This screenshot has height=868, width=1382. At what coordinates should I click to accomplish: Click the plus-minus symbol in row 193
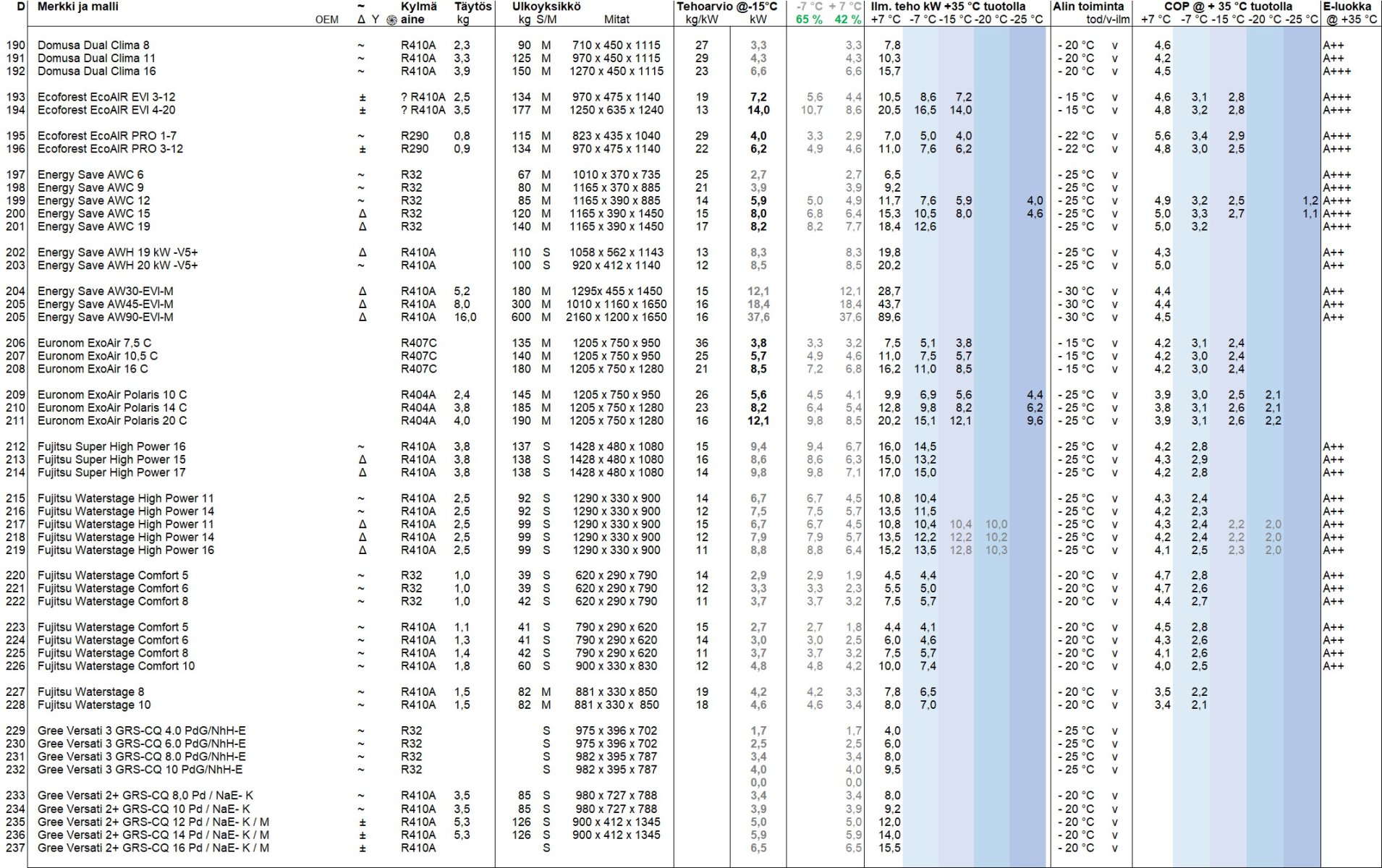[363, 97]
